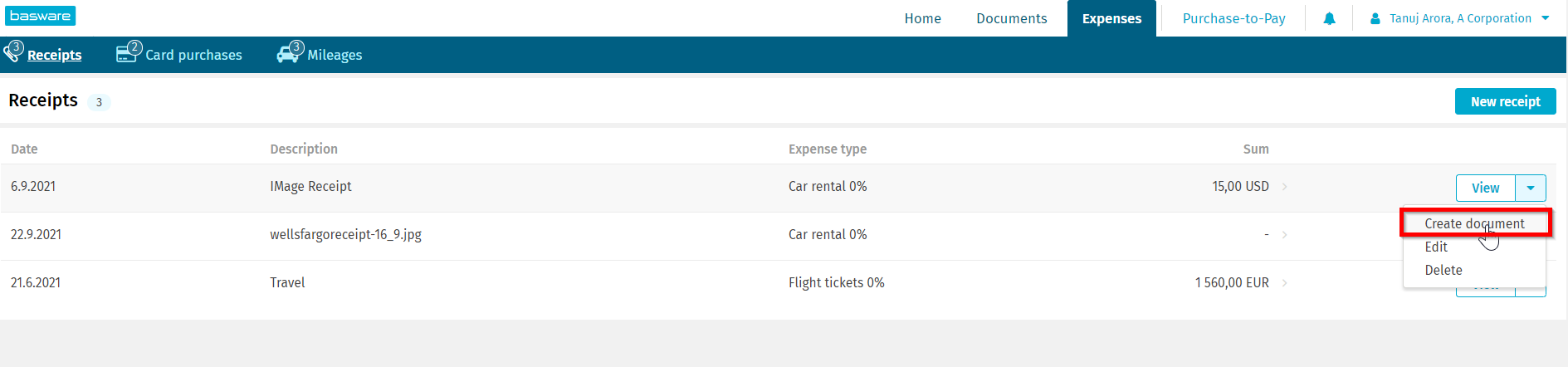Click the chevron arrow on the Travel row

pyautogui.click(x=1284, y=283)
